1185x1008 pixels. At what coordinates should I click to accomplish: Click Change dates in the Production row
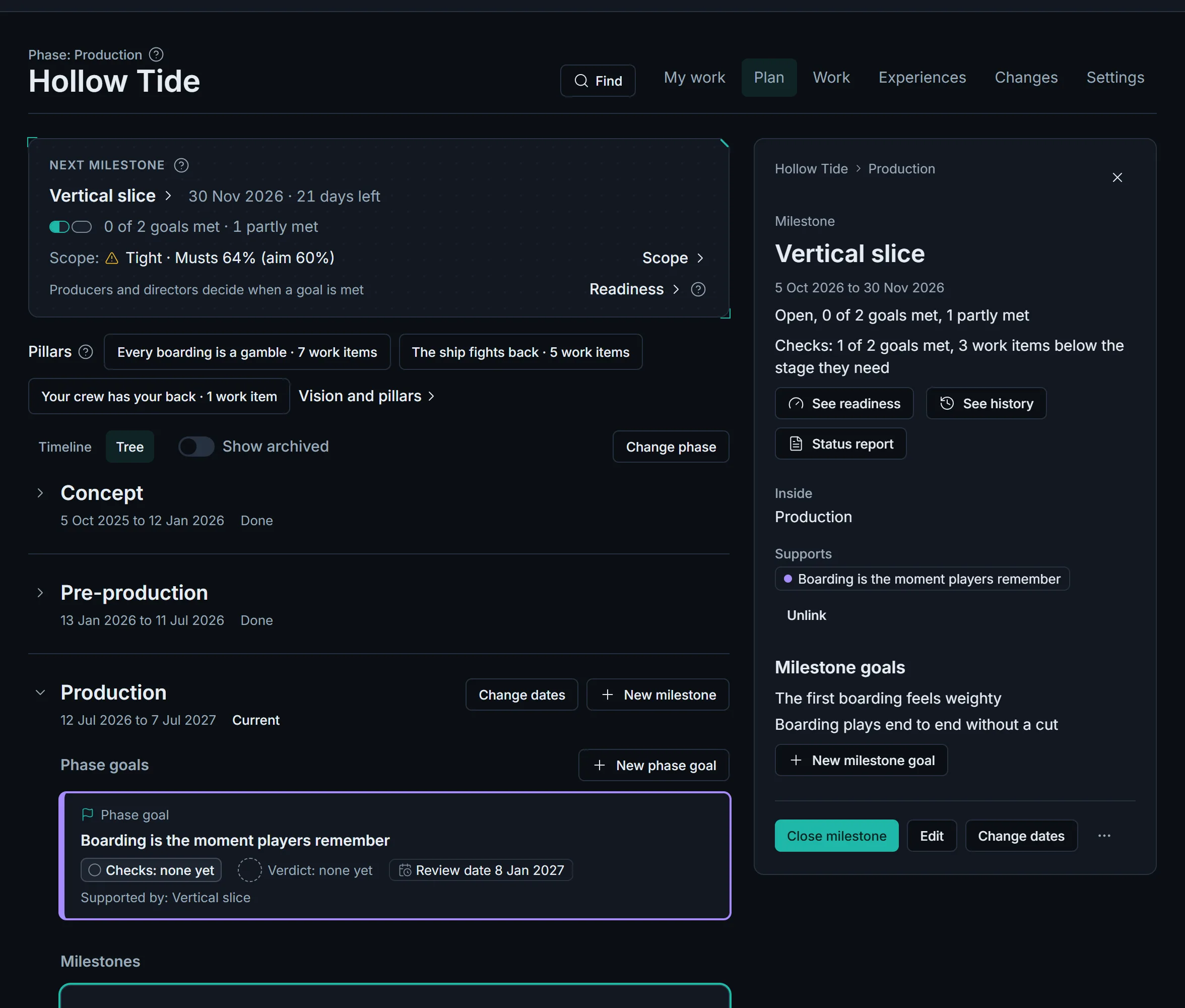(521, 695)
